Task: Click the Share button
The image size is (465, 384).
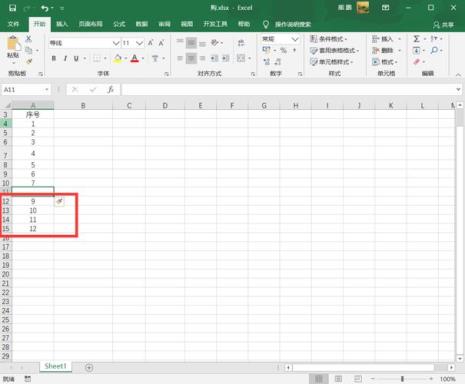Action: pos(444,25)
